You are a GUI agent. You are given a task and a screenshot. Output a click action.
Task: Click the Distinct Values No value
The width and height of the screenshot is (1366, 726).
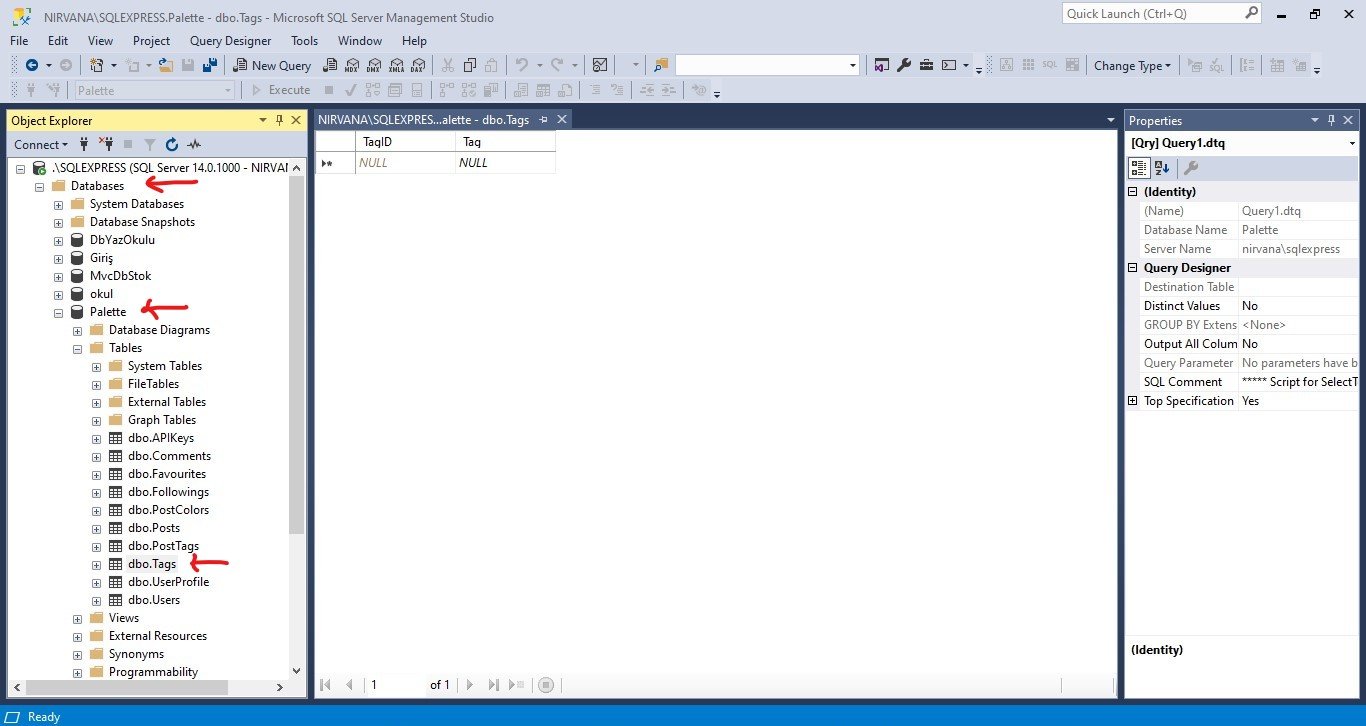click(x=1298, y=306)
